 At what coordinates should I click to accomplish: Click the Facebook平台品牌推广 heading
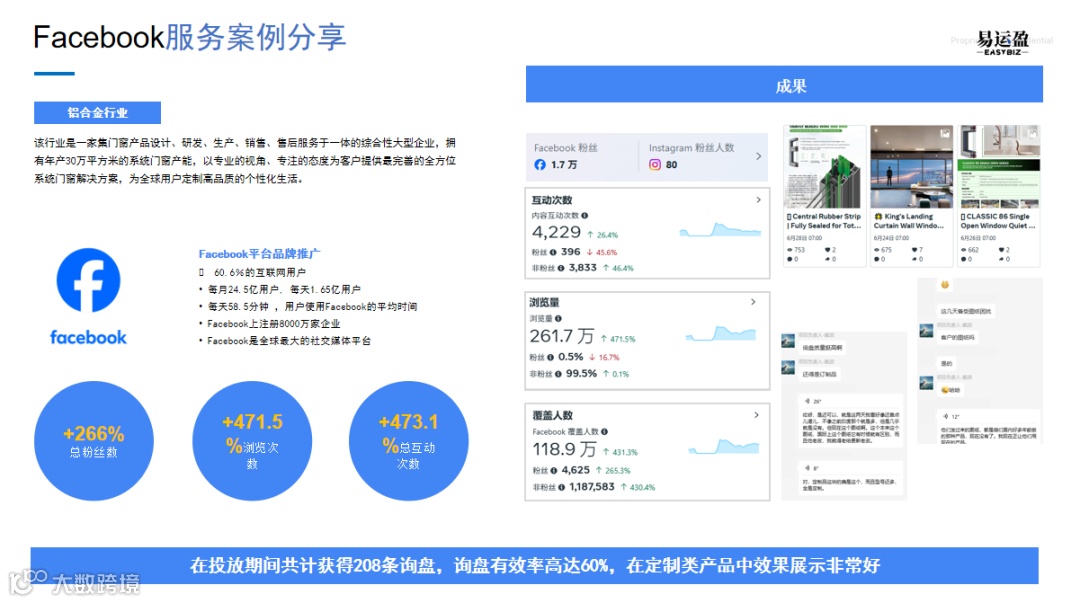(x=260, y=254)
